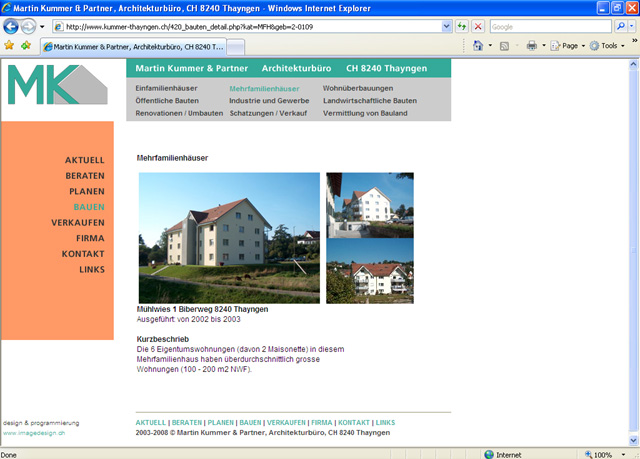The height and width of the screenshot is (459, 640).
Task: Open the address bar history dropdown
Action: click(x=446, y=26)
